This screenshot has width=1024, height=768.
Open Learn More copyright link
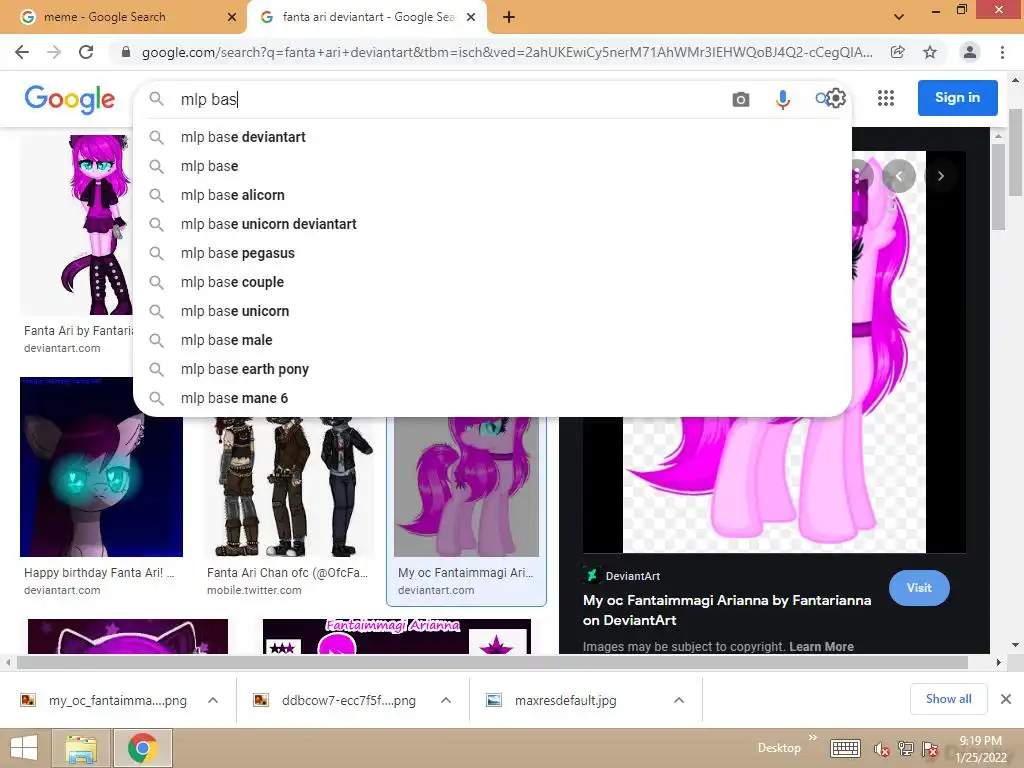pos(822,647)
